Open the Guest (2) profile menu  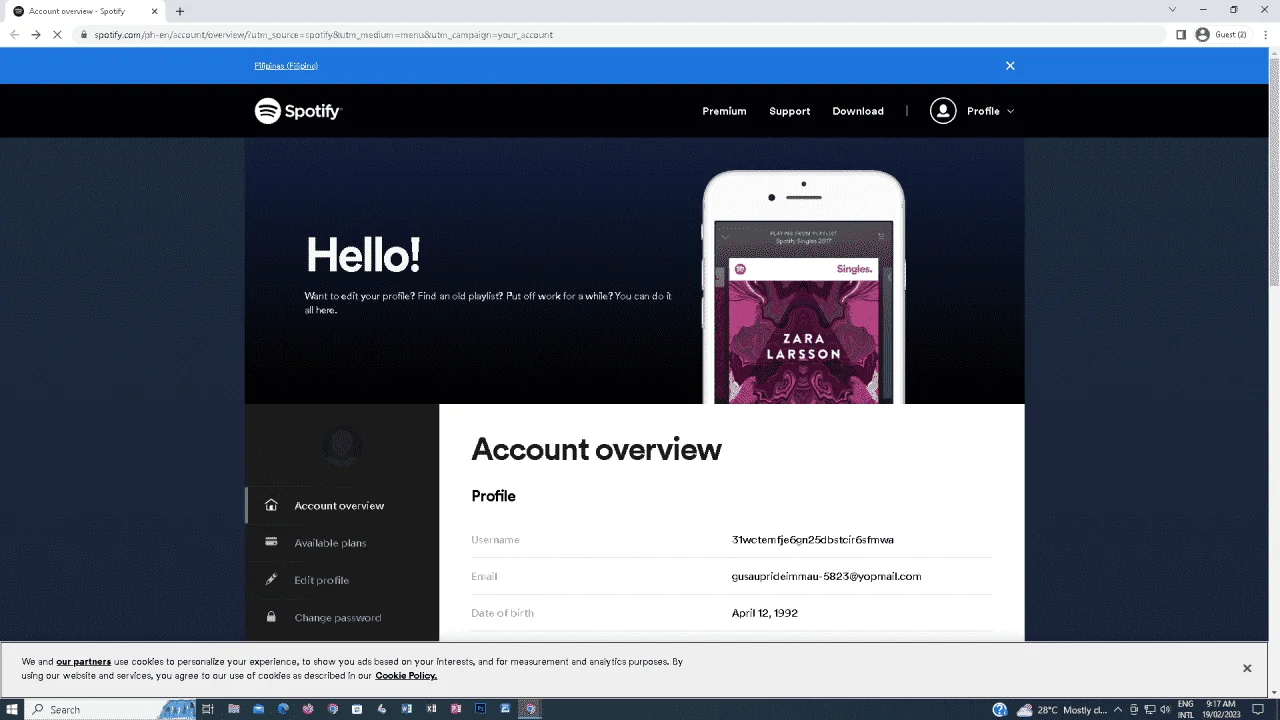(x=1221, y=35)
